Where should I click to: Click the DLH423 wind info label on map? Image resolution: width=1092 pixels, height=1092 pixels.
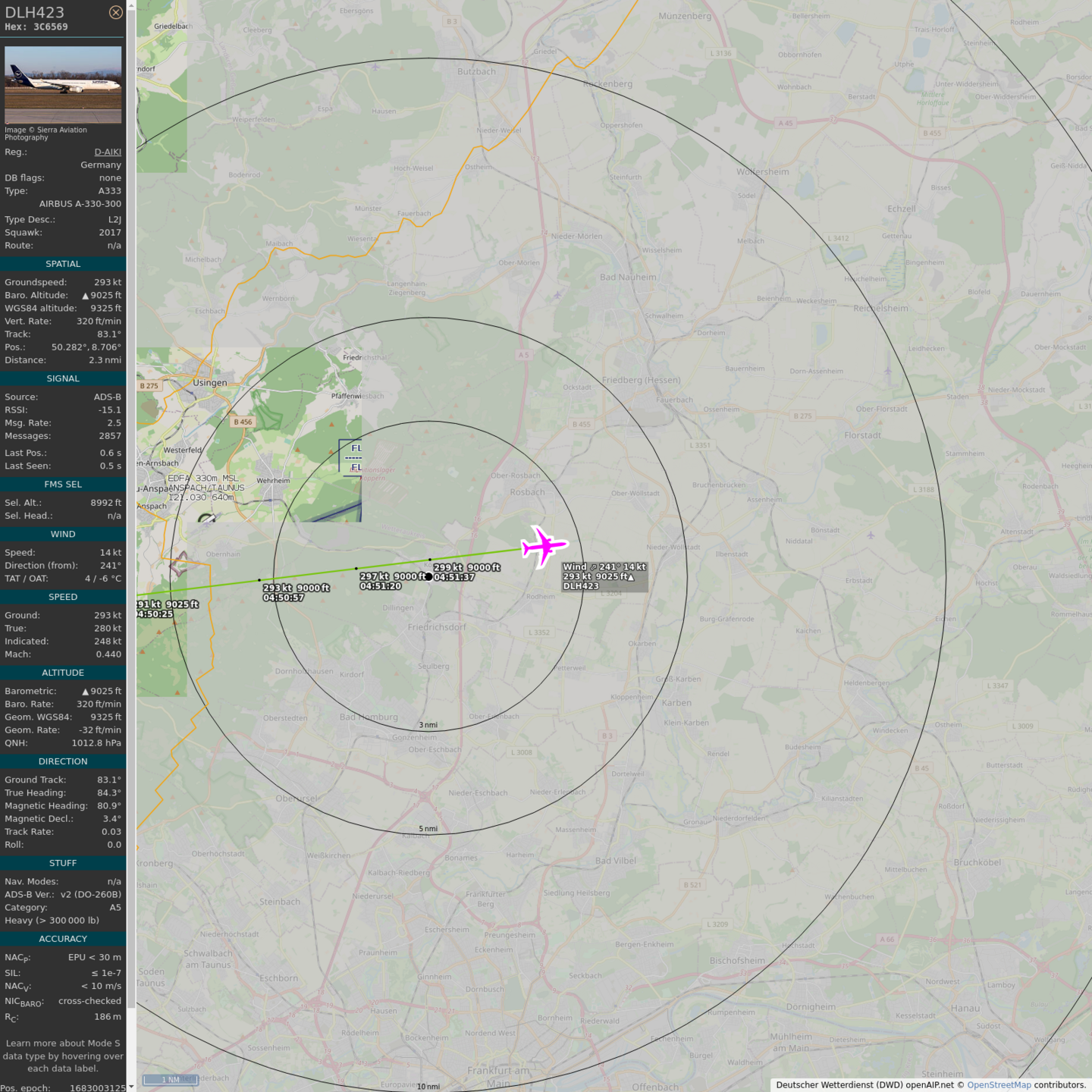pyautogui.click(x=604, y=576)
